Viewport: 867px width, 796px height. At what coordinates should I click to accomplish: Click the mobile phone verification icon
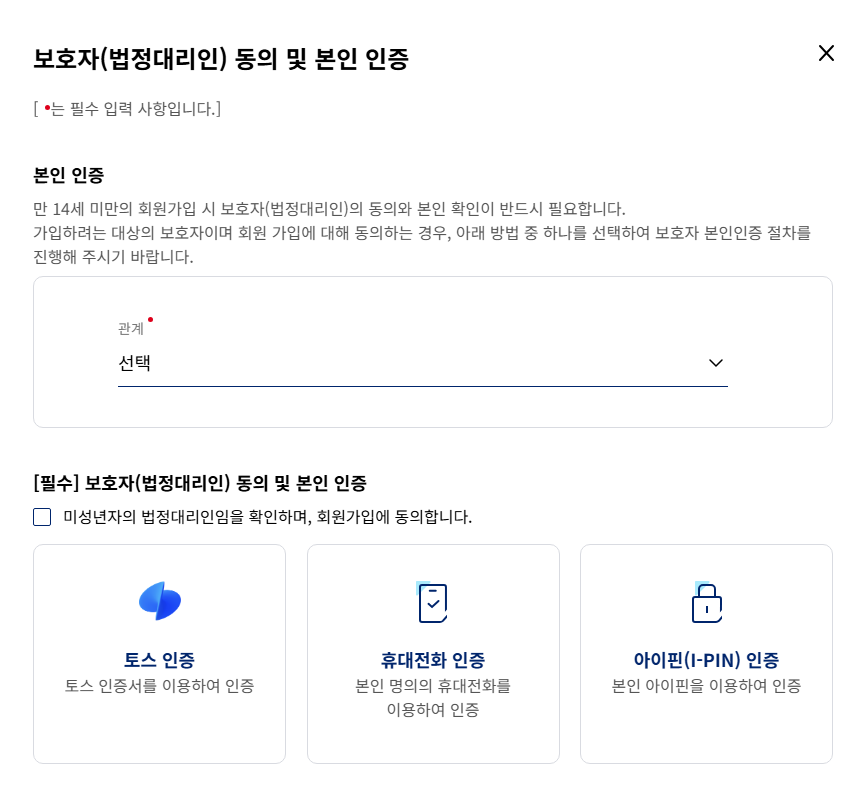[x=432, y=602]
